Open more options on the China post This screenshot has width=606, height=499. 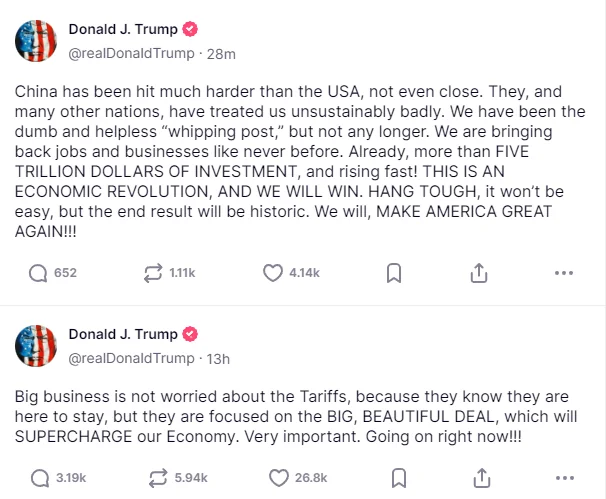tap(563, 273)
